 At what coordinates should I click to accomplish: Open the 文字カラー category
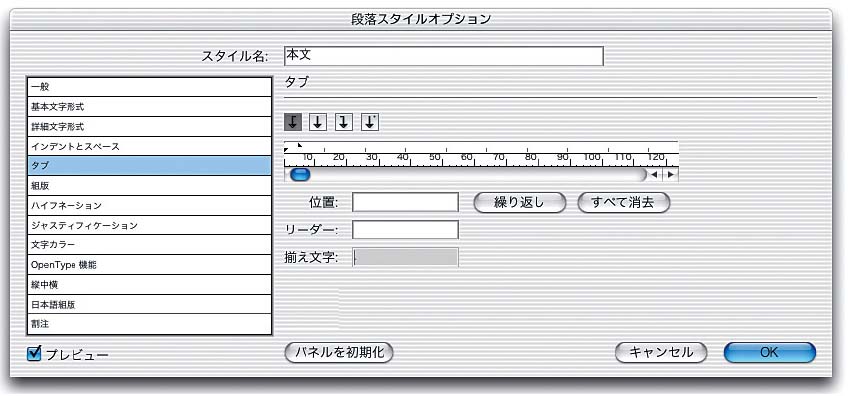pyautogui.click(x=149, y=245)
